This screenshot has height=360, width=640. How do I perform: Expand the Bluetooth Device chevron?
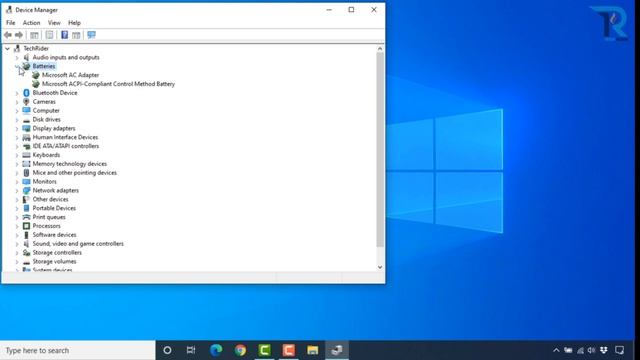coord(17,93)
